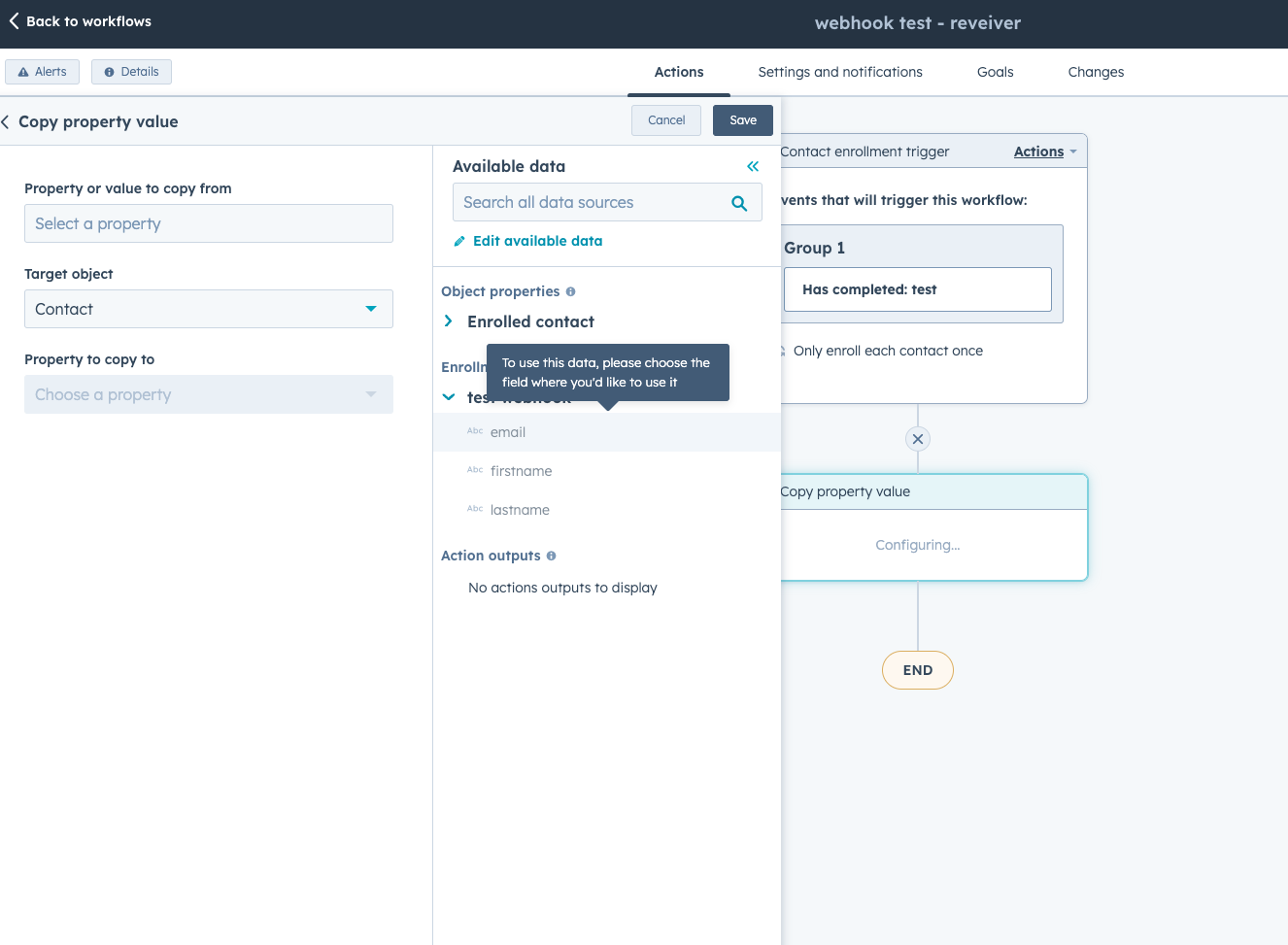Screen dimensions: 1288x945
Task: Open the Actions dropdown on enrollment trigger
Action: pos(1043,152)
